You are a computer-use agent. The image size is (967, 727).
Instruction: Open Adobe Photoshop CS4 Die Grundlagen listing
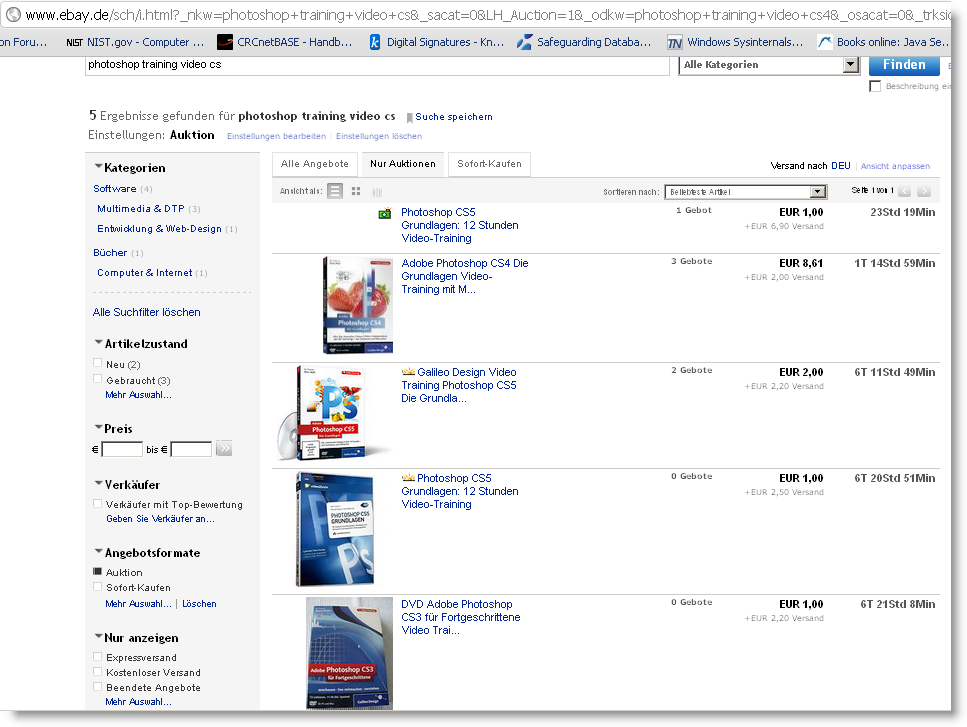(465, 276)
